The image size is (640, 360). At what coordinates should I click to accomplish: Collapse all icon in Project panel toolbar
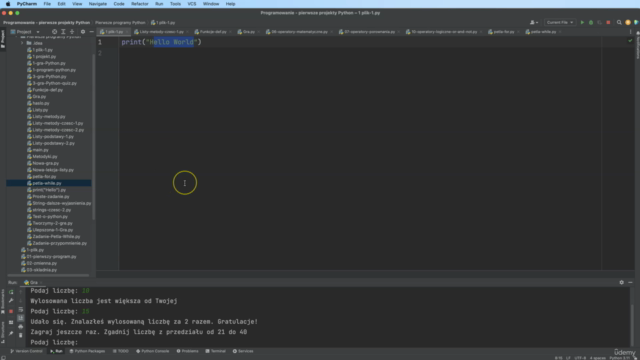[x=72, y=31]
